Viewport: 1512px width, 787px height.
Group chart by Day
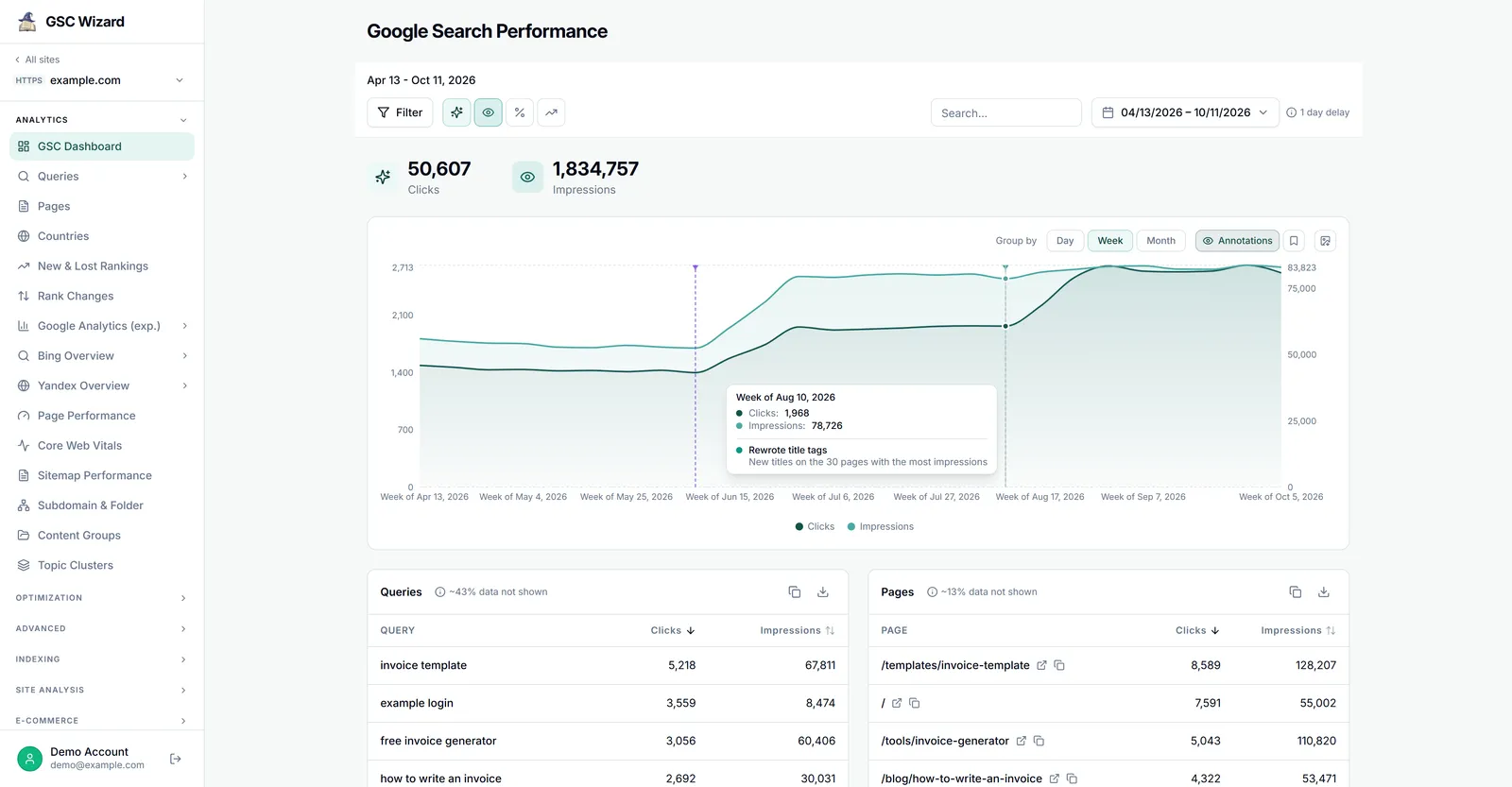pos(1065,241)
